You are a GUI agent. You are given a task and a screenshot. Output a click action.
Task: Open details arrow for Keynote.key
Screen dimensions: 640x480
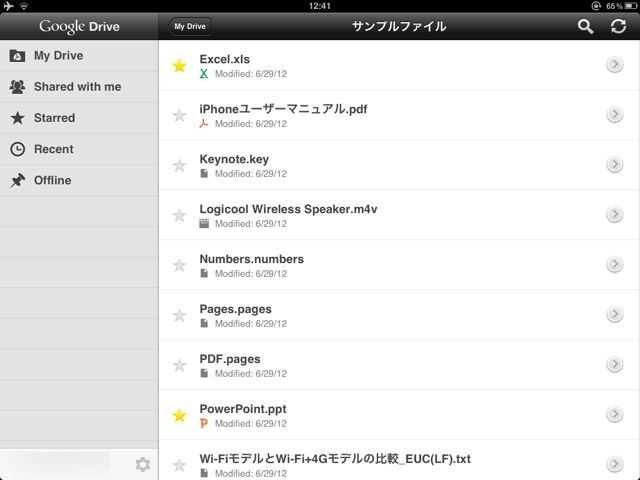click(614, 164)
